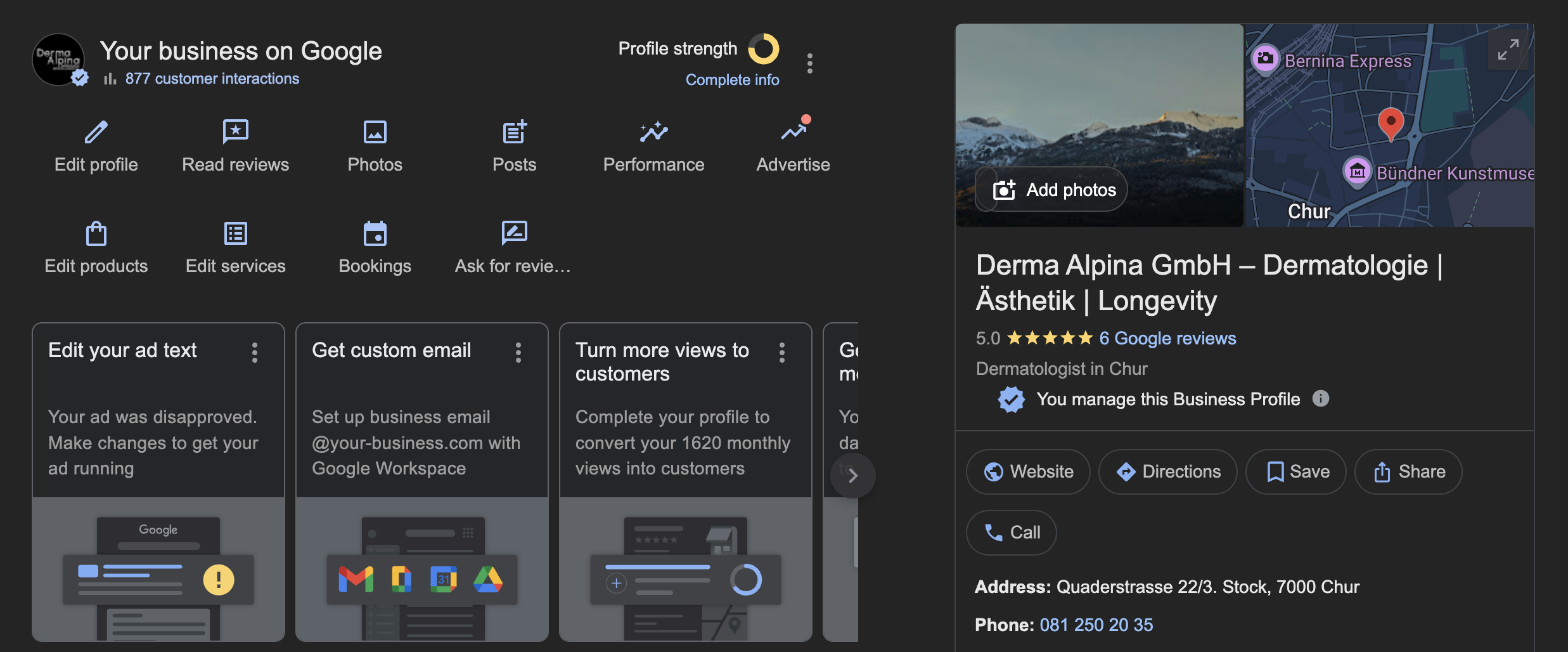Click the verified badge next to manage text
This screenshot has height=652, width=1568.
click(x=1012, y=399)
